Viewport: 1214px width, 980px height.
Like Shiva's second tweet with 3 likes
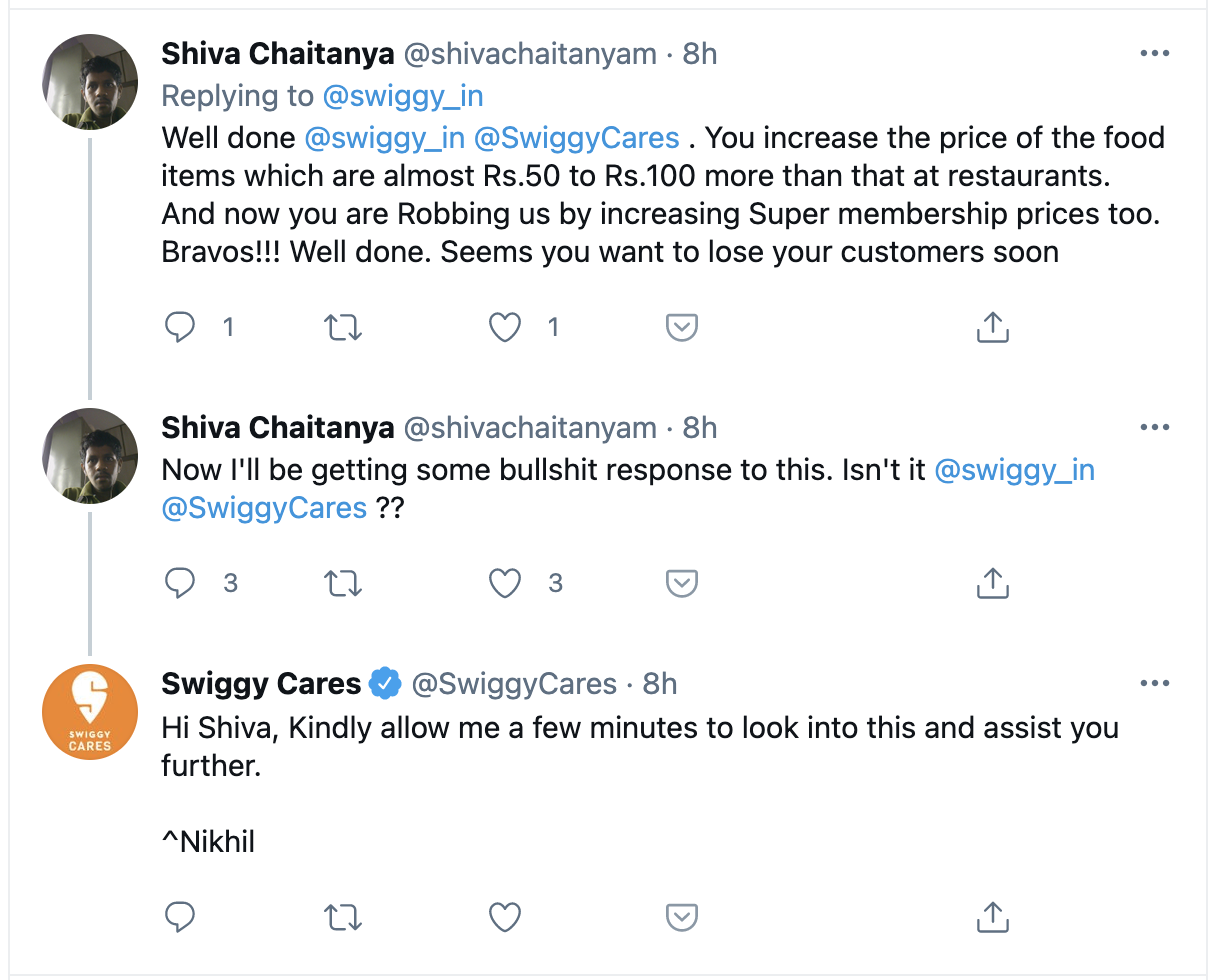(x=506, y=582)
